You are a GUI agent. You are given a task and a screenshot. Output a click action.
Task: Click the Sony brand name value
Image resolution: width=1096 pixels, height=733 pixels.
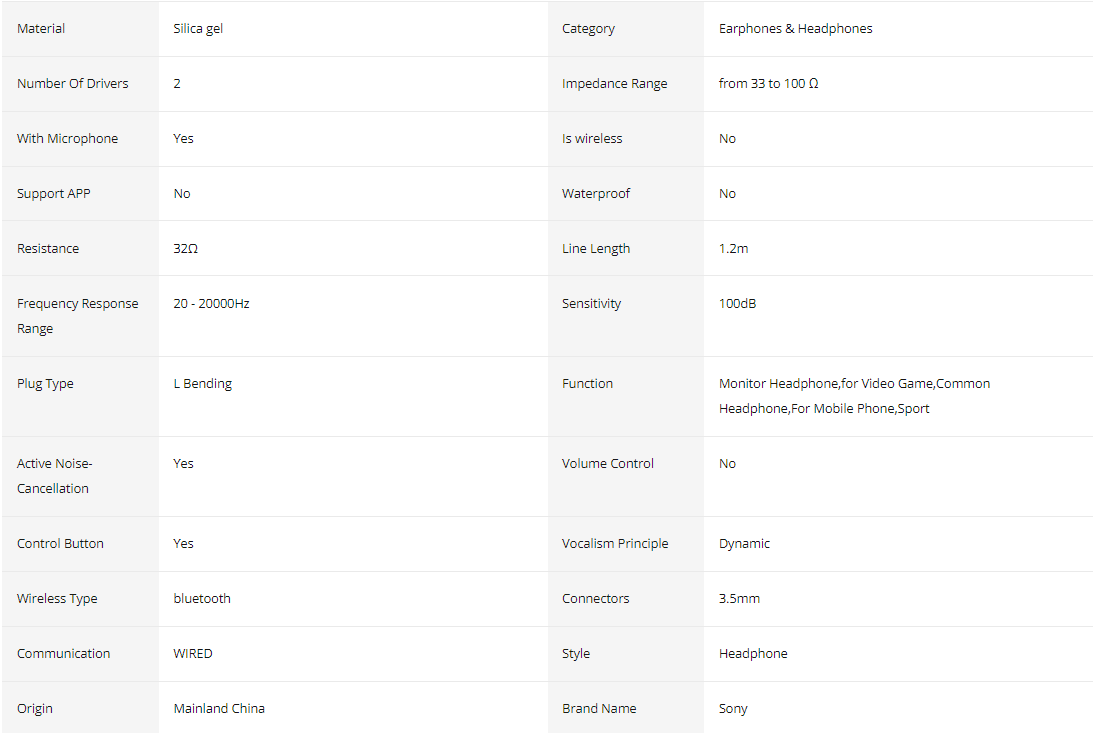(x=733, y=709)
